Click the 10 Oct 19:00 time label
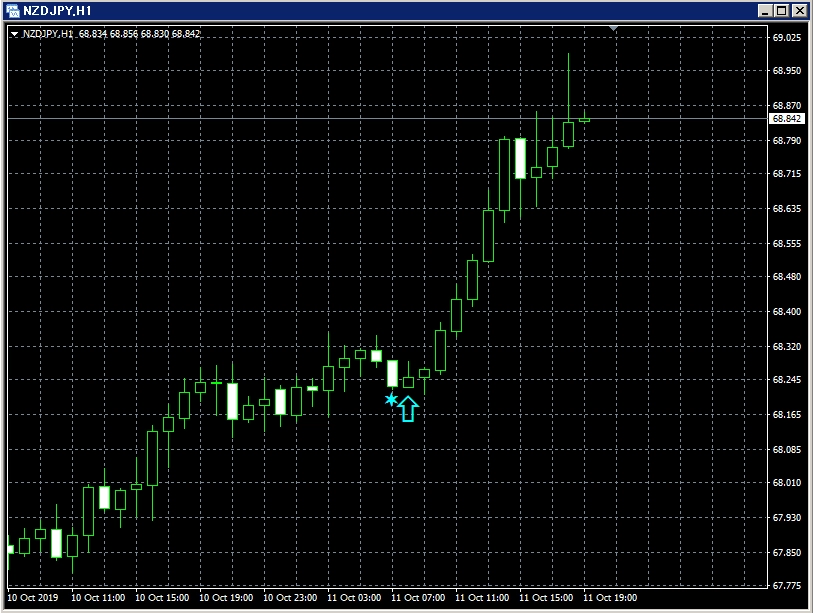 tap(226, 597)
